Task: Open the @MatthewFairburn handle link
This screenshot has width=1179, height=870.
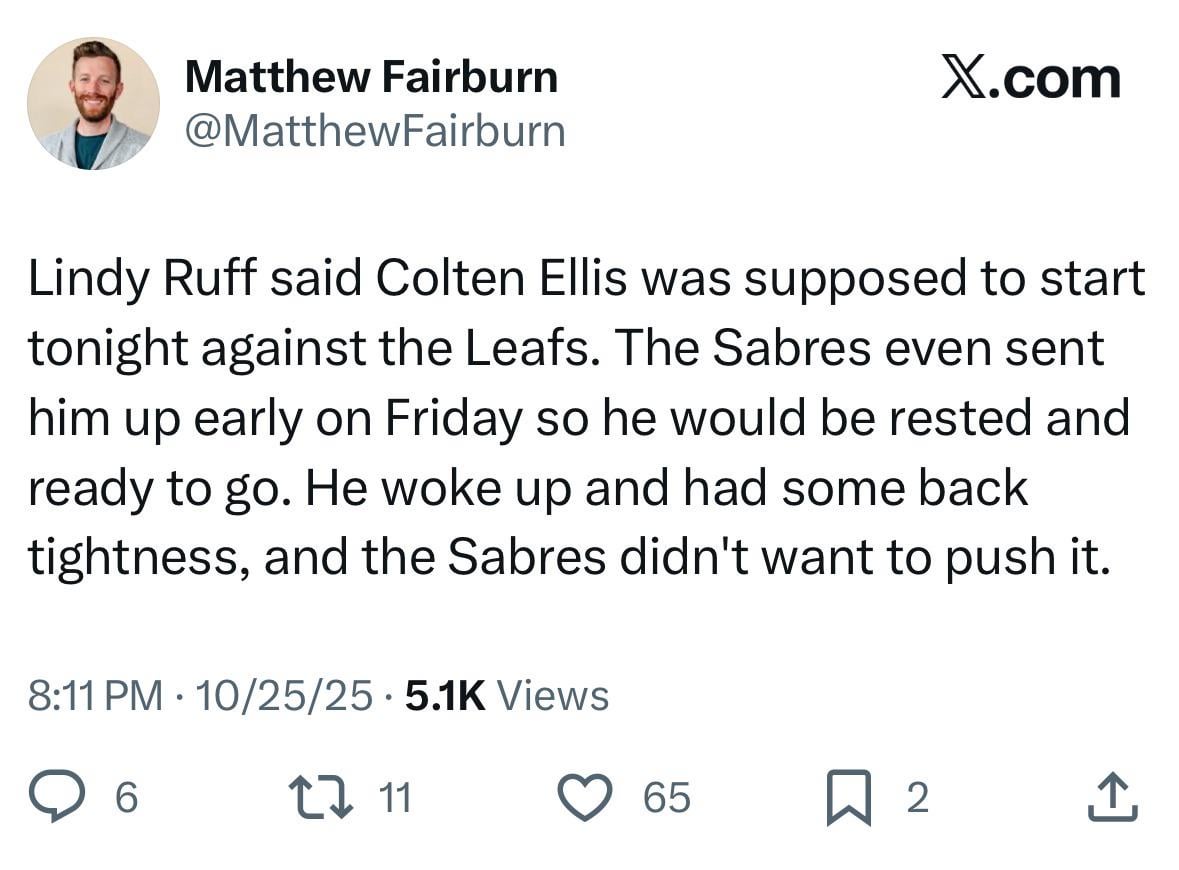Action: (x=375, y=131)
